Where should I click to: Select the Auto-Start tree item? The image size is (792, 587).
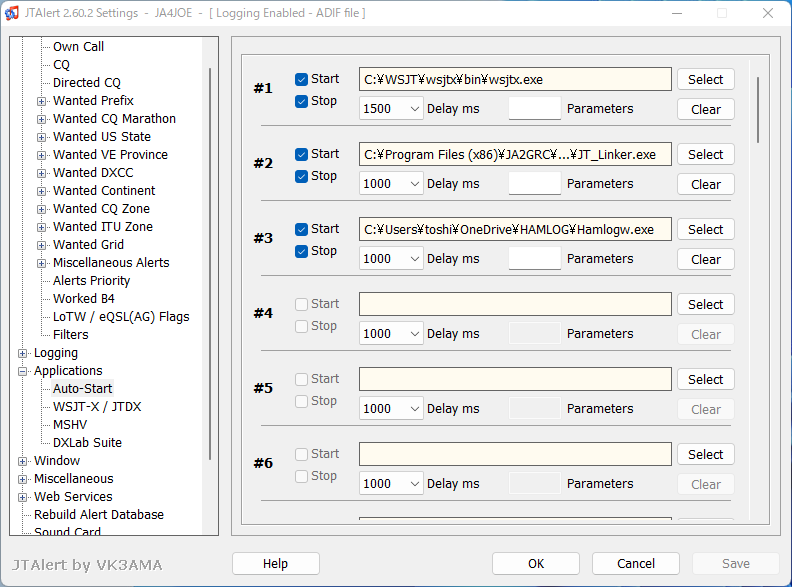[83, 388]
